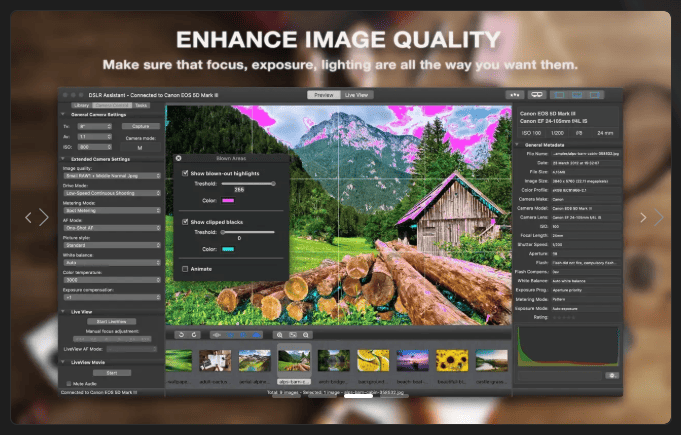This screenshot has height=435, width=681.
Task: Open the White balance dropdown
Action: click(112, 262)
